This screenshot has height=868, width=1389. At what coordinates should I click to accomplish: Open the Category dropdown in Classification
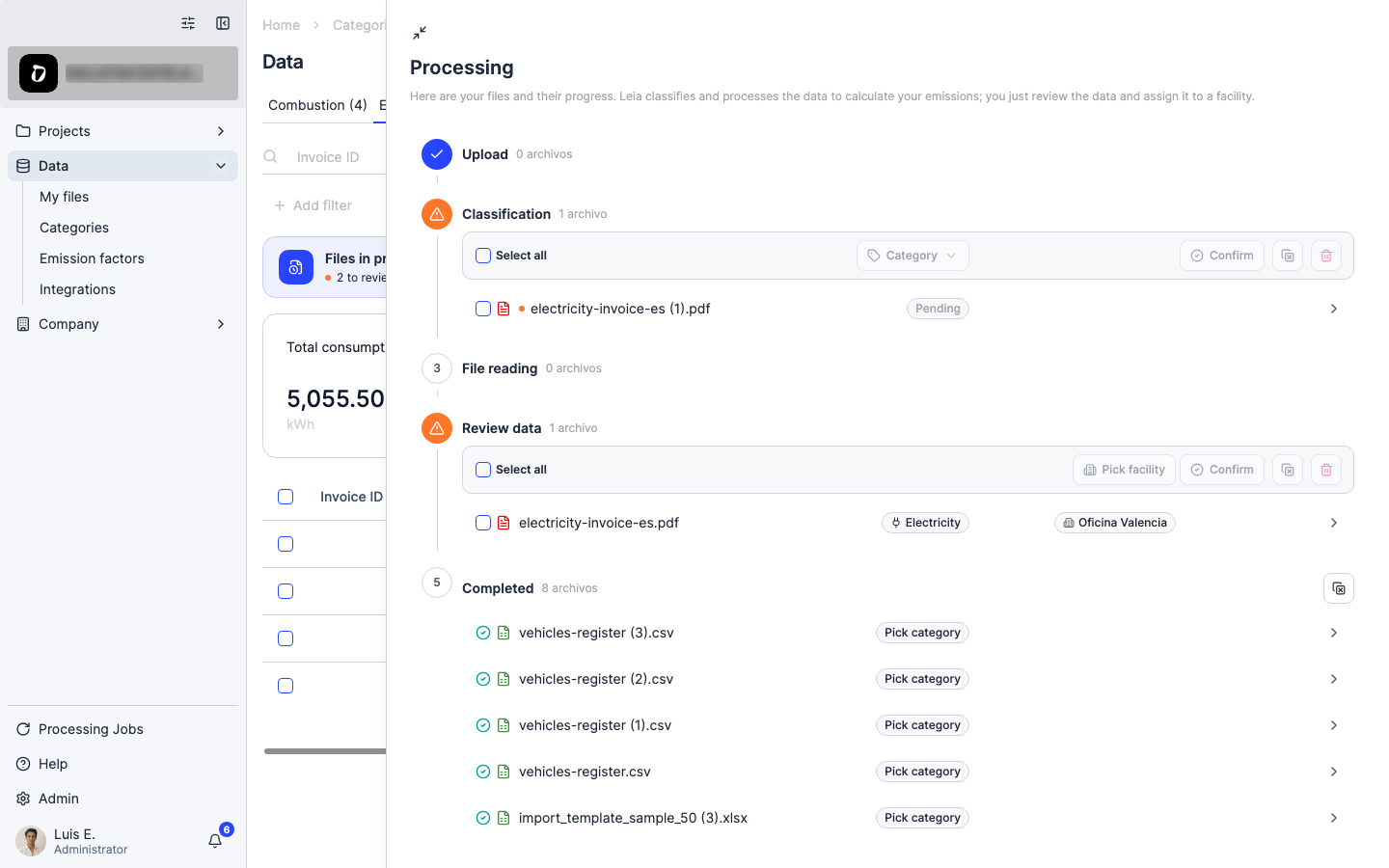[912, 256]
